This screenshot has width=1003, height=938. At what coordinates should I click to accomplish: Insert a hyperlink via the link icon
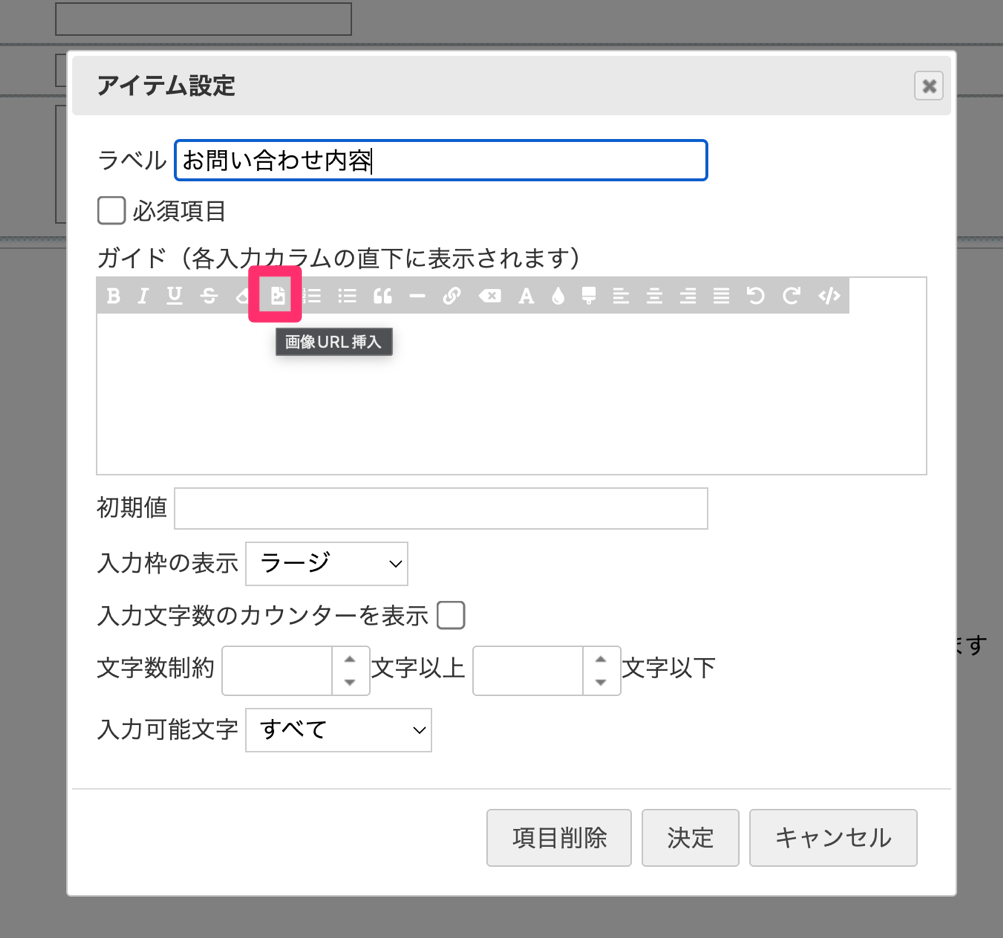pyautogui.click(x=452, y=296)
